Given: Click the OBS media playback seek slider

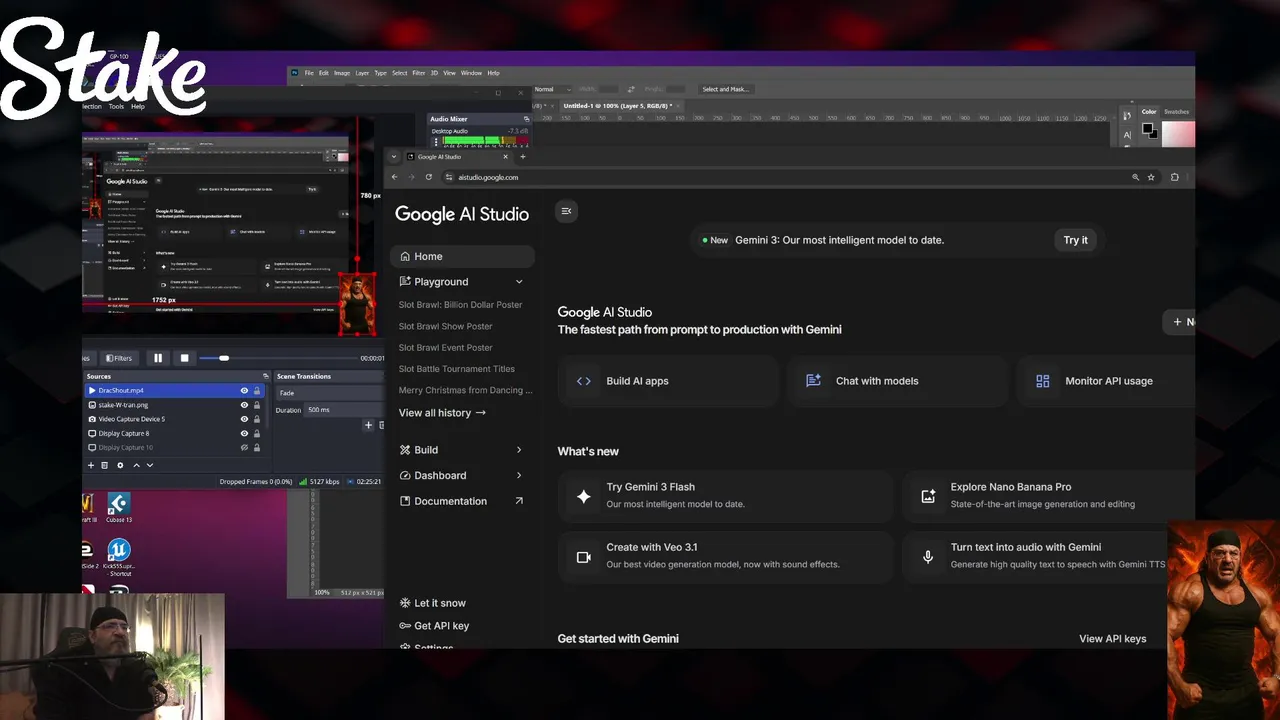Looking at the screenshot, I should click(x=277, y=358).
